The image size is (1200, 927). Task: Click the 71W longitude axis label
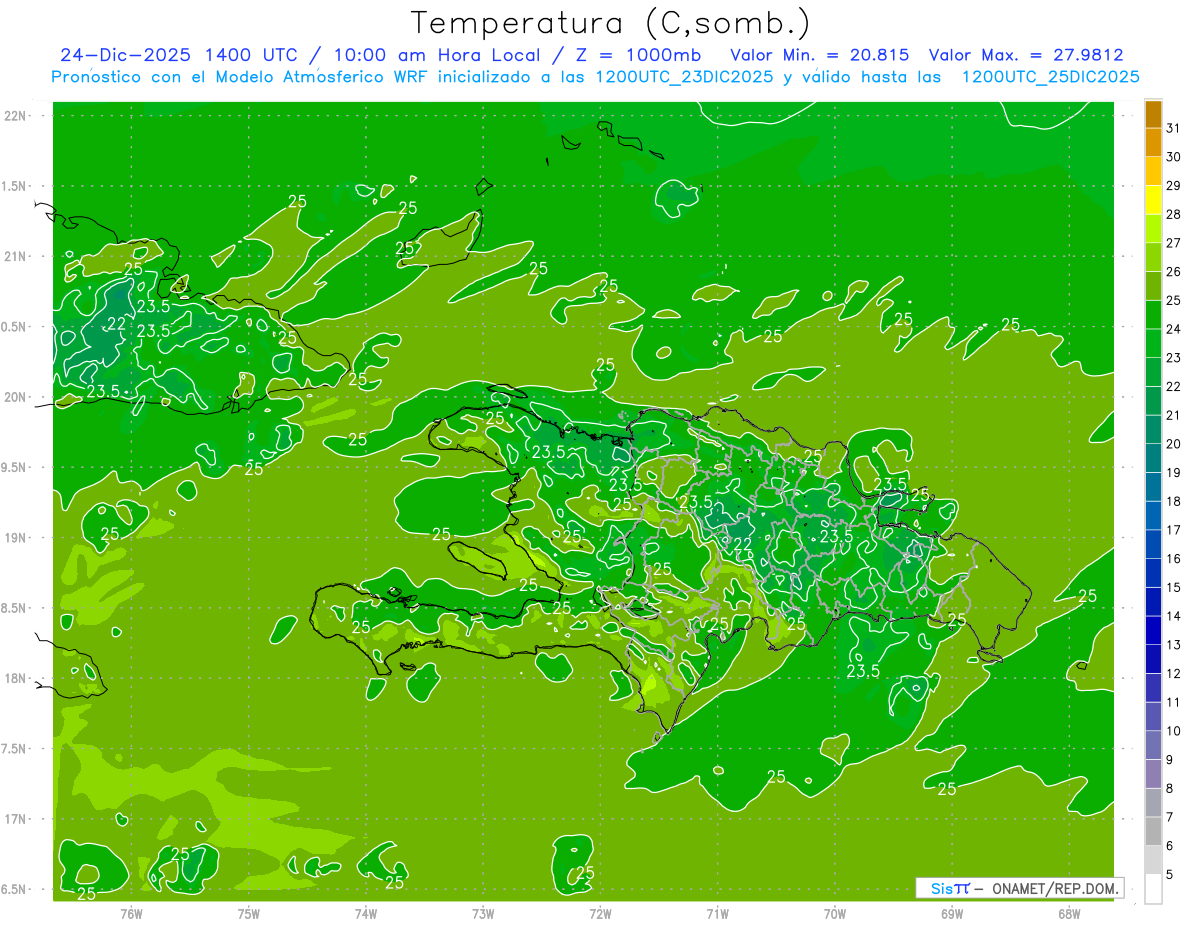coord(717,913)
